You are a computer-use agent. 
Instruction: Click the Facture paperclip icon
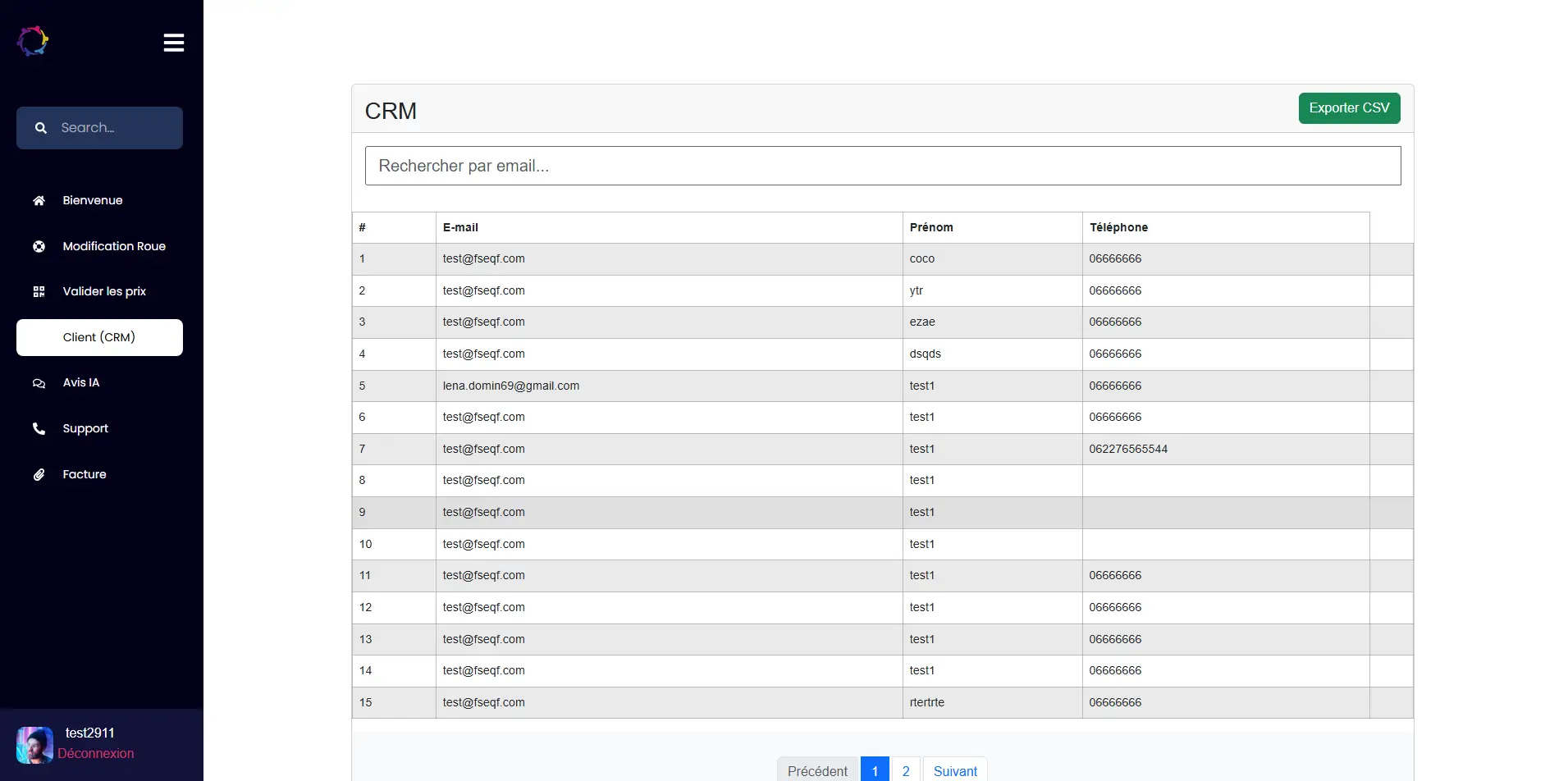tap(39, 475)
